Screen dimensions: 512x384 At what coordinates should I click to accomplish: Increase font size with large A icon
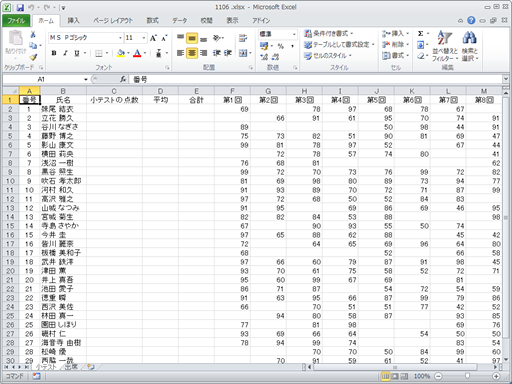(153, 38)
